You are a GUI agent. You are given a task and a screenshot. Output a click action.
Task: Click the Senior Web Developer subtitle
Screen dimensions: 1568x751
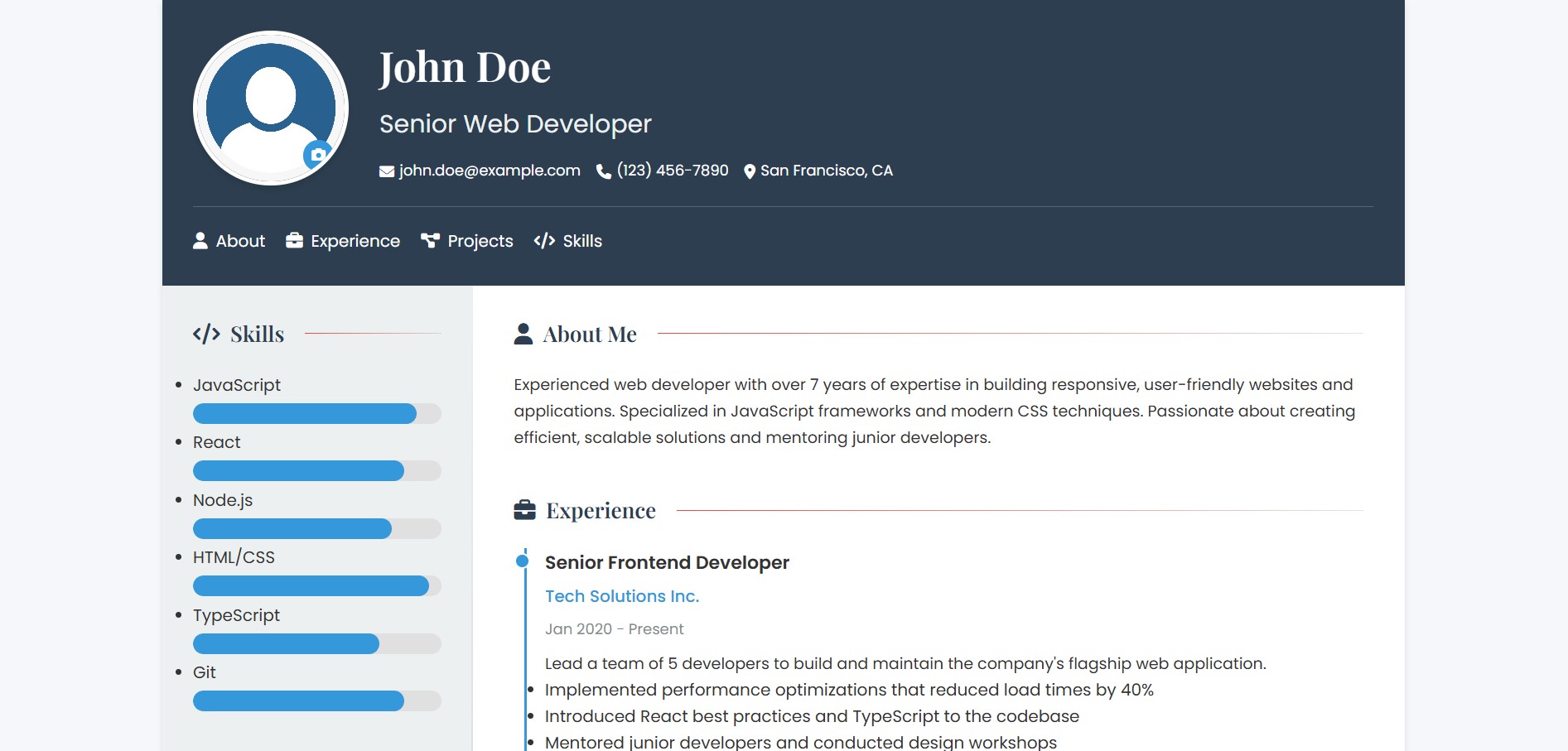pyautogui.click(x=515, y=124)
